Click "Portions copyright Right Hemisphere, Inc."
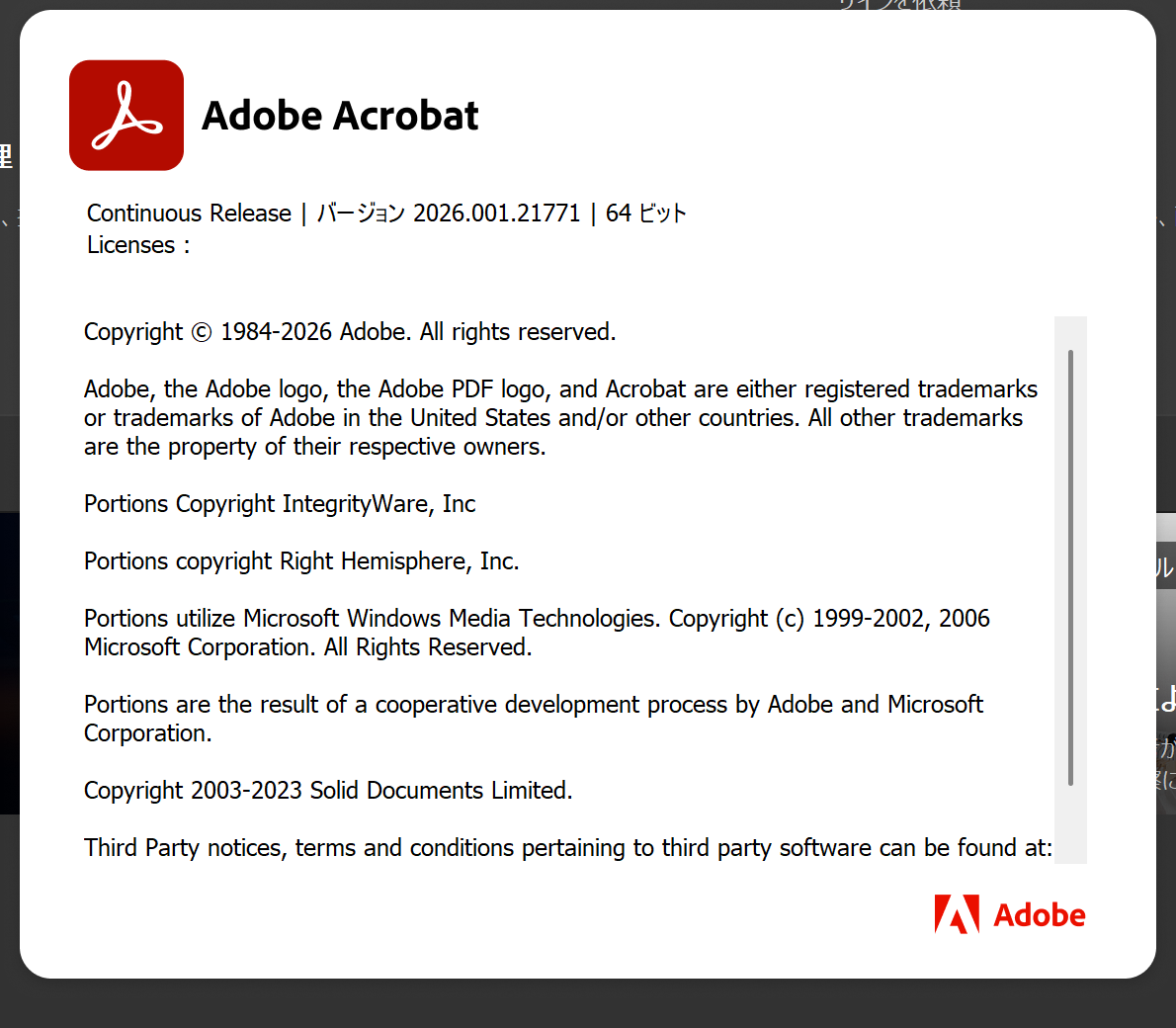The image size is (1176, 1028). pos(301,561)
